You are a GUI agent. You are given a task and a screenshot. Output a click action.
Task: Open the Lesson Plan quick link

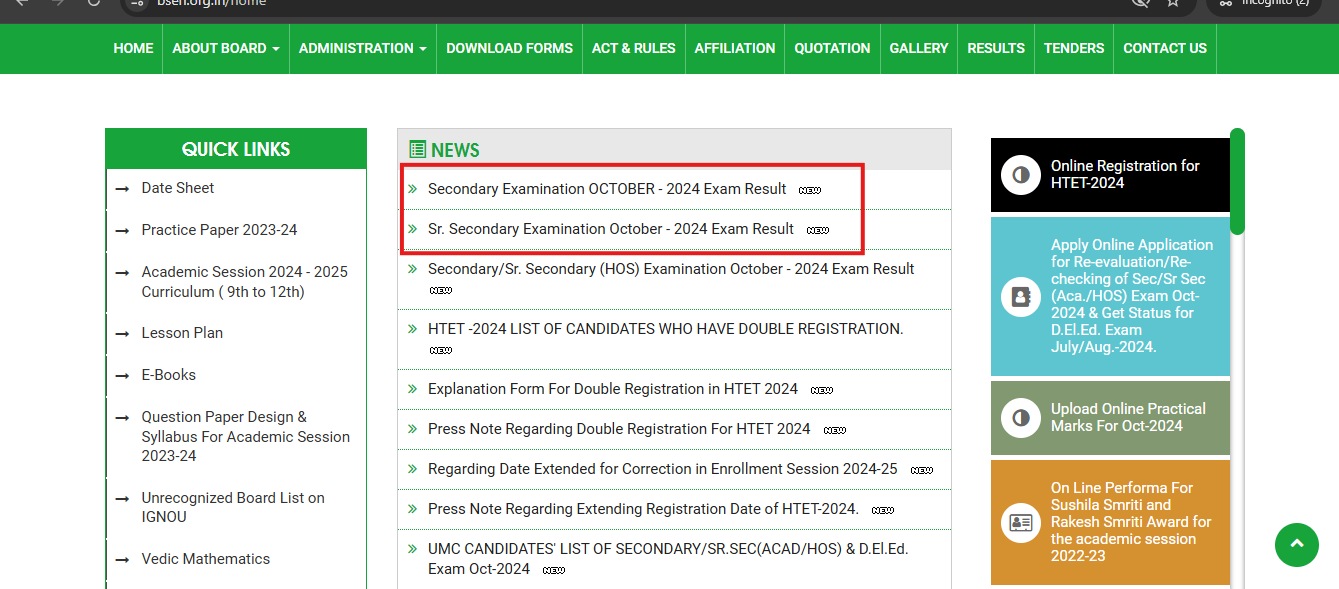tap(181, 333)
